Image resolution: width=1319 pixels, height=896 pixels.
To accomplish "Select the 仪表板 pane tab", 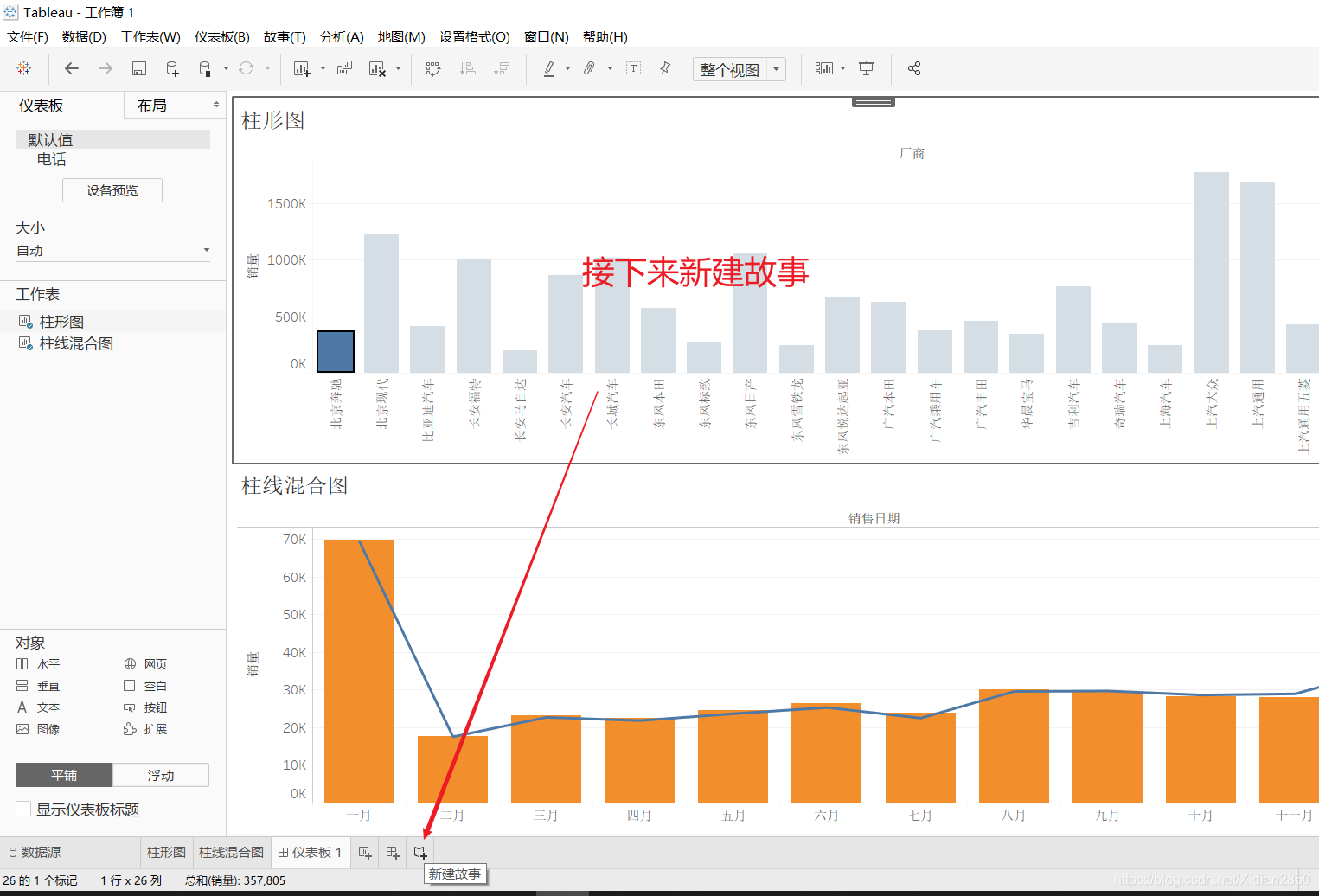I will [x=42, y=106].
